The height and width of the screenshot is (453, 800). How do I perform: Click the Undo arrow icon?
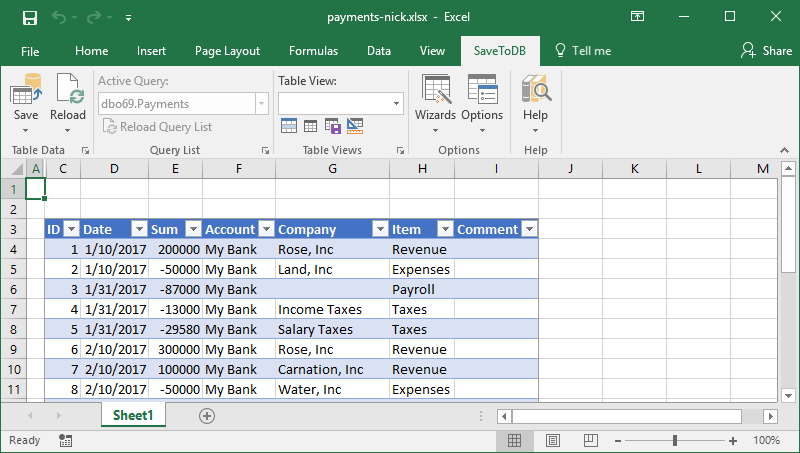click(x=59, y=18)
